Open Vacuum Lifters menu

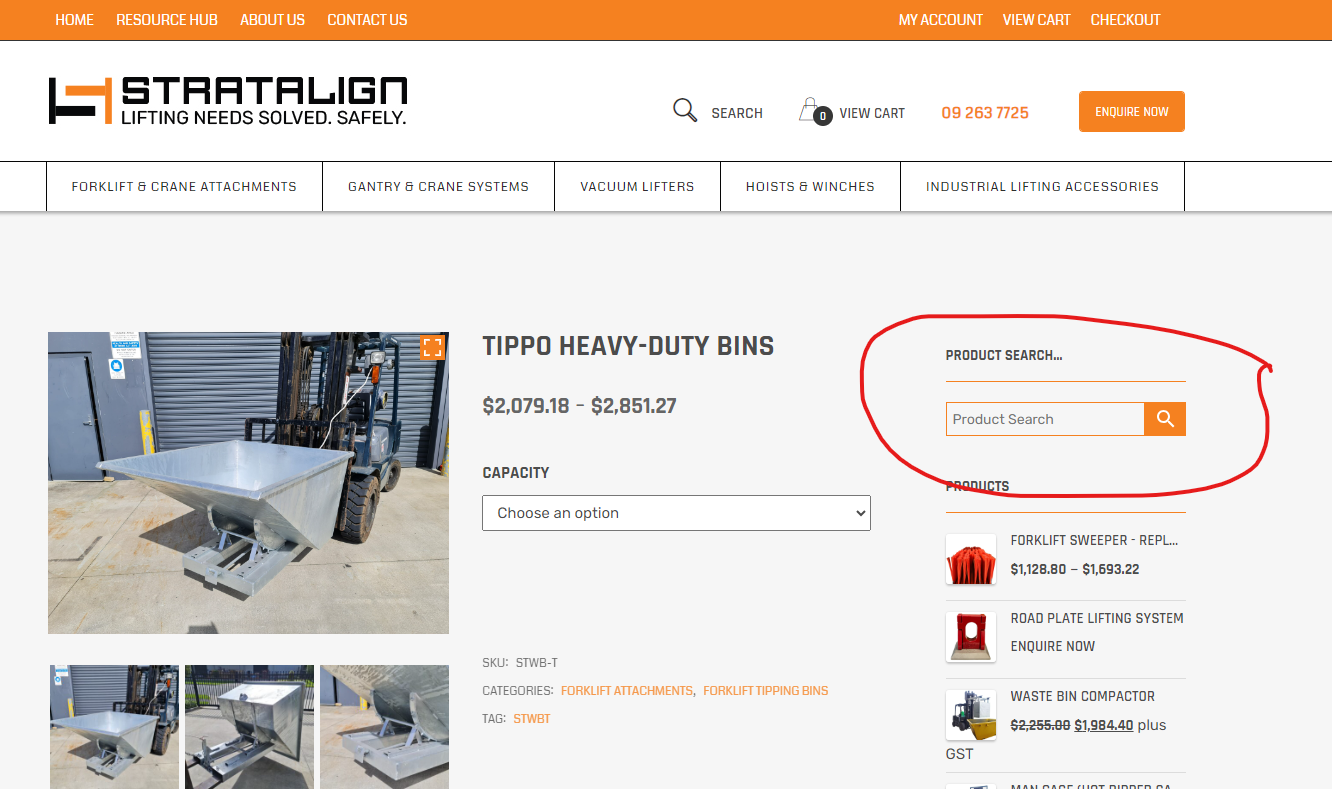click(637, 186)
